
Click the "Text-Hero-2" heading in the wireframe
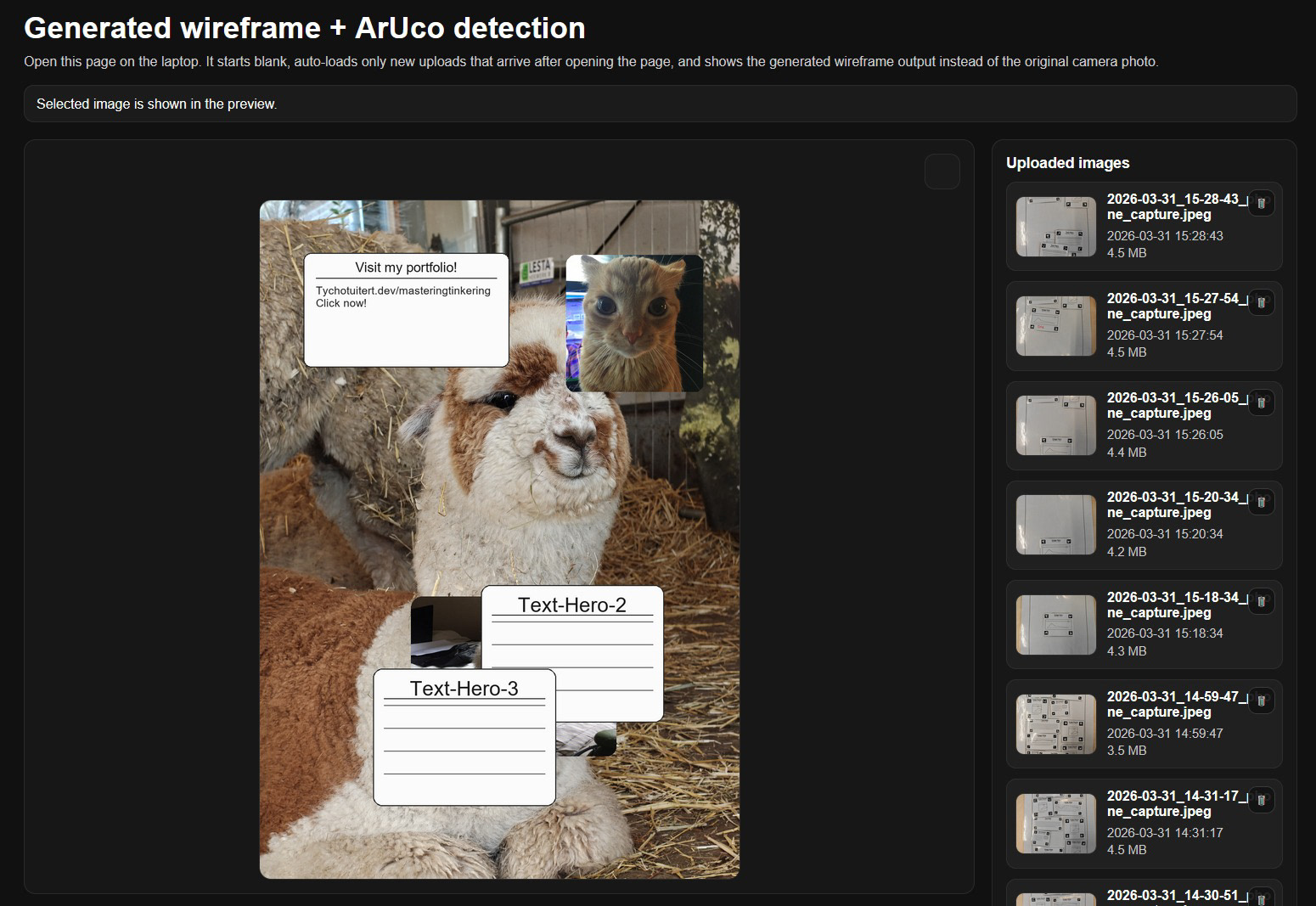572,605
